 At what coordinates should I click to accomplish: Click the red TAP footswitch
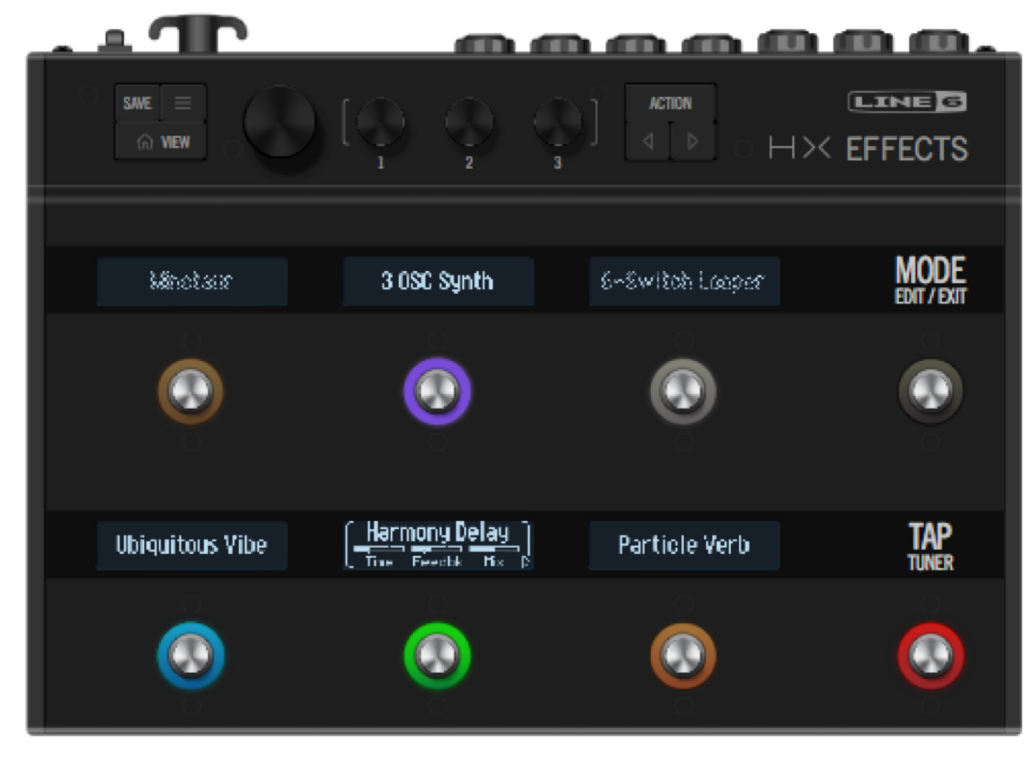[931, 655]
